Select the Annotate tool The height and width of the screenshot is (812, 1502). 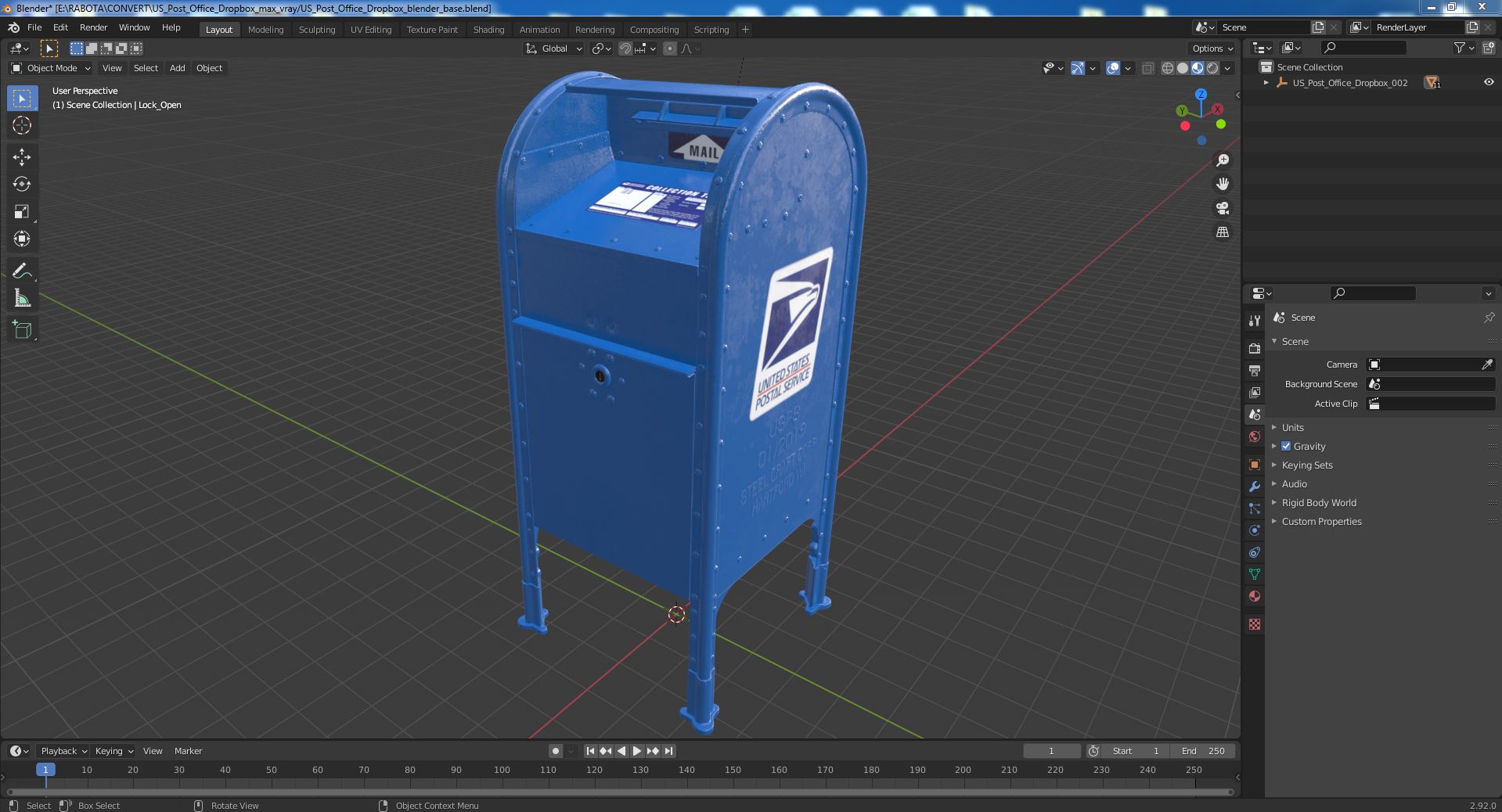point(22,271)
